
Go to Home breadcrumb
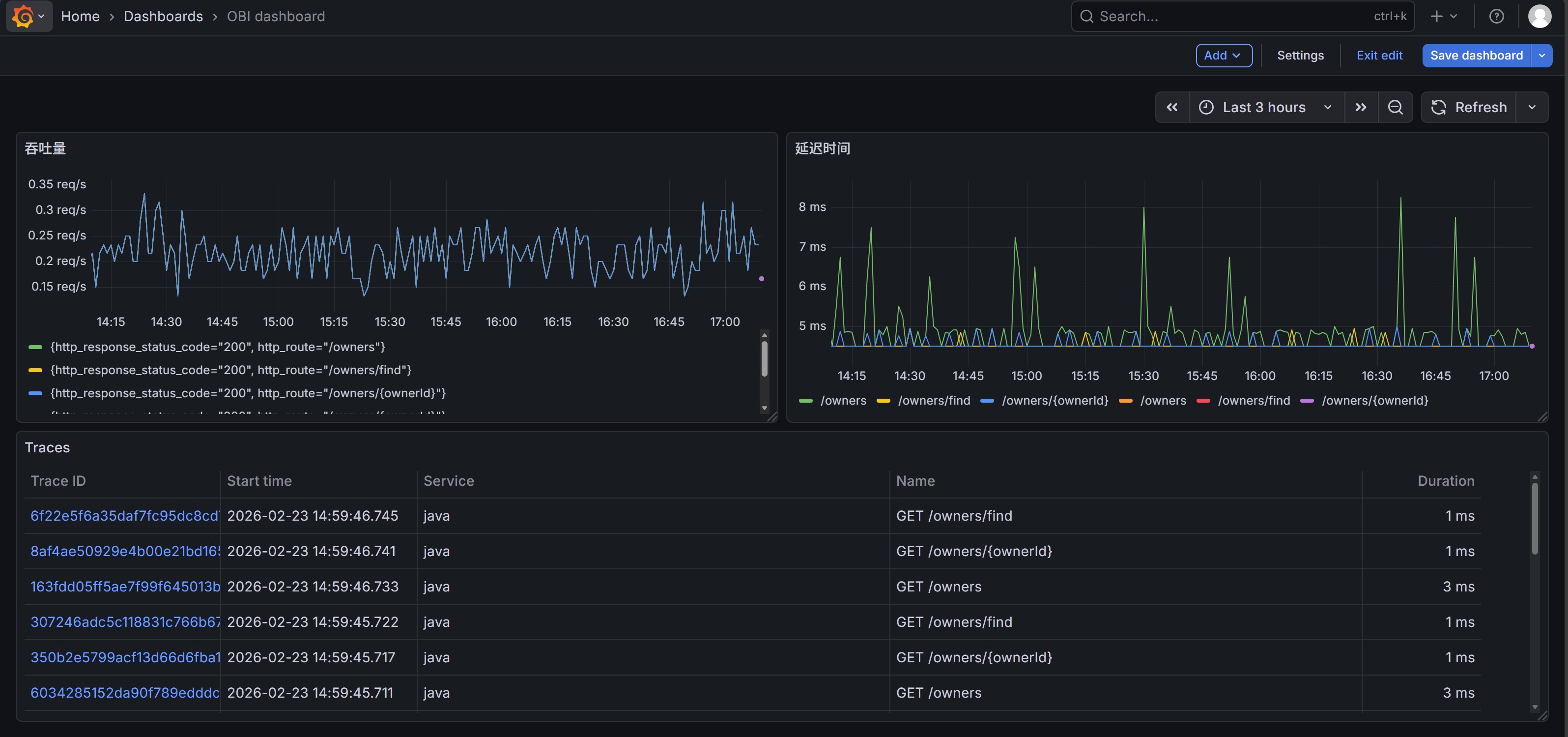click(x=80, y=16)
